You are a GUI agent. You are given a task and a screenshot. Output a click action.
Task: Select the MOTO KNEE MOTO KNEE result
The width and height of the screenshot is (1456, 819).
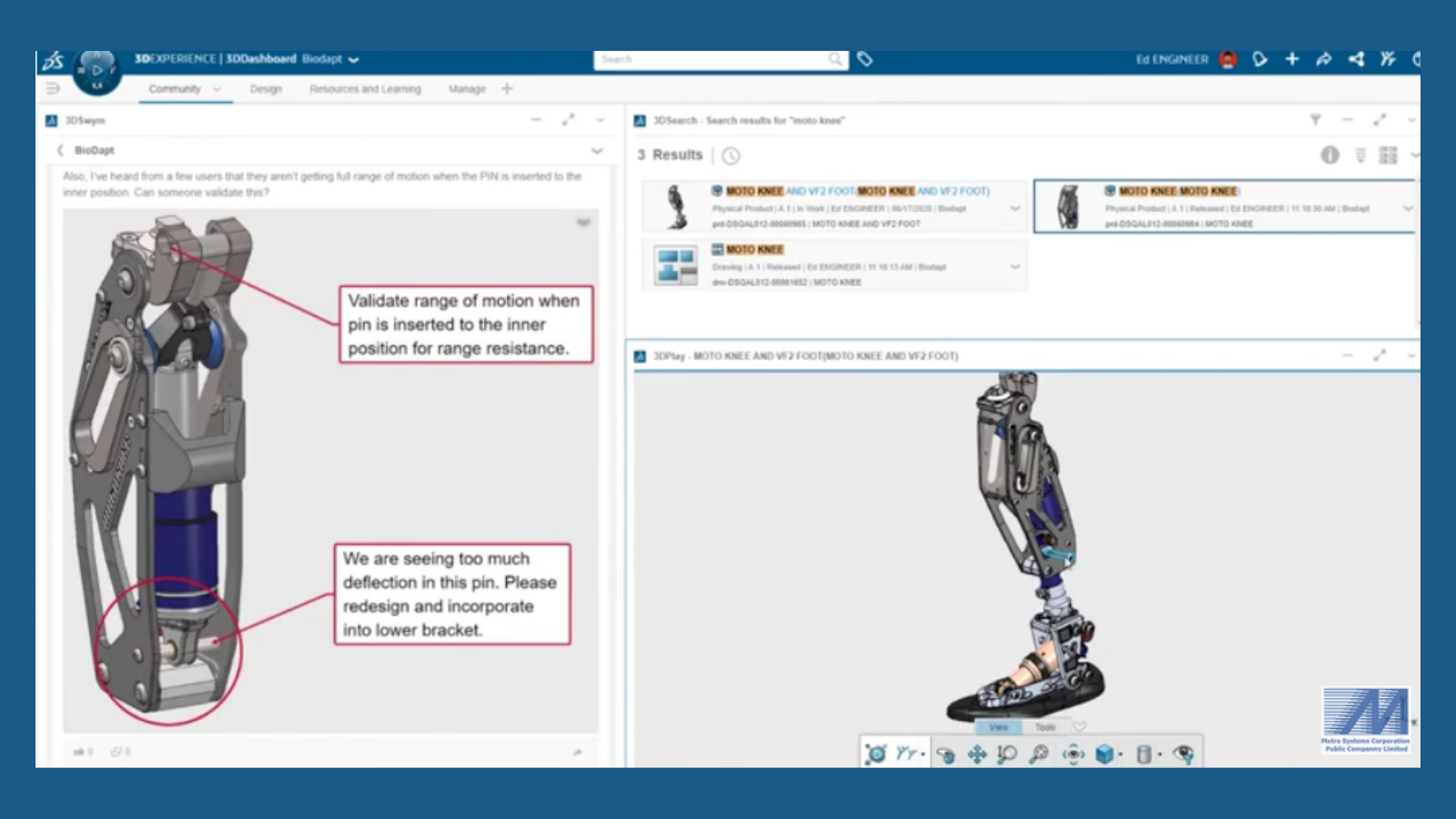[x=1225, y=207]
